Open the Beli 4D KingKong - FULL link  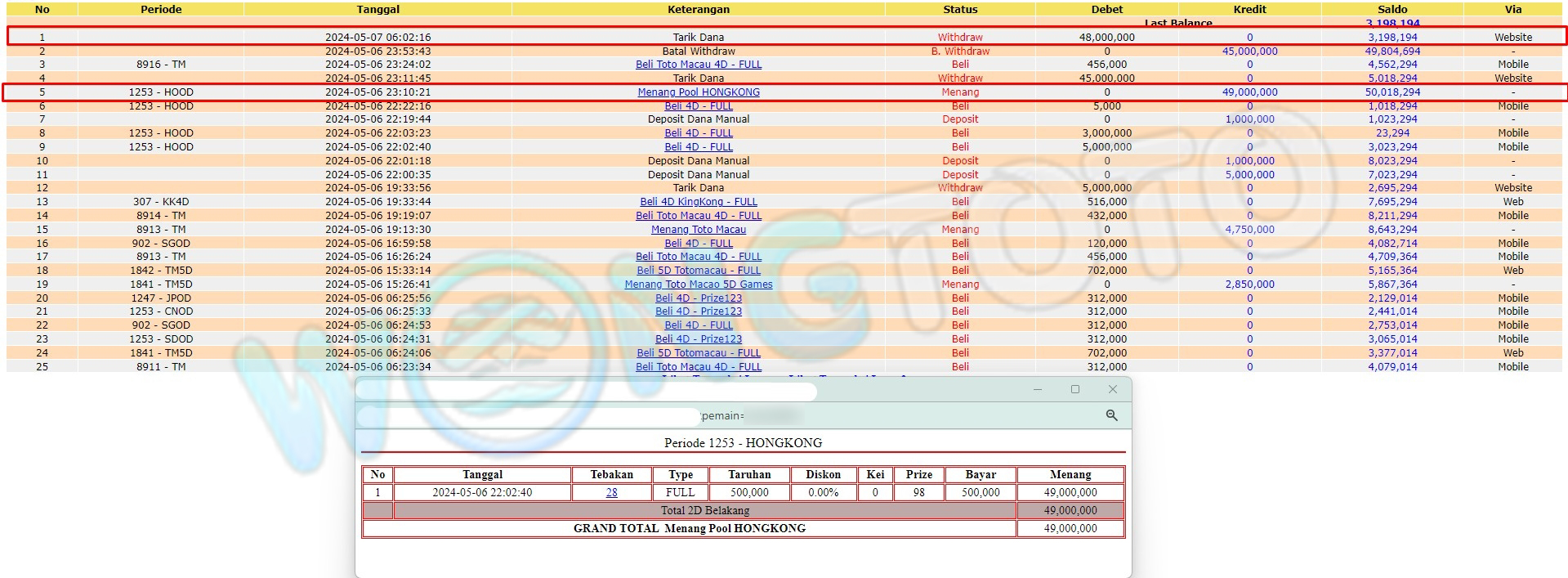coord(699,202)
